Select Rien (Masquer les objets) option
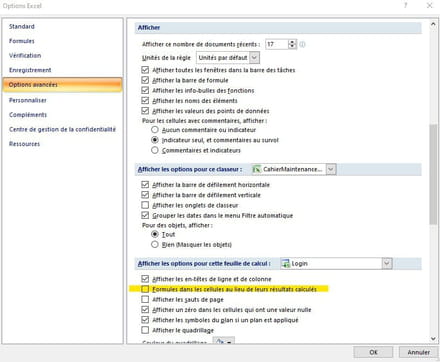 pyautogui.click(x=155, y=245)
